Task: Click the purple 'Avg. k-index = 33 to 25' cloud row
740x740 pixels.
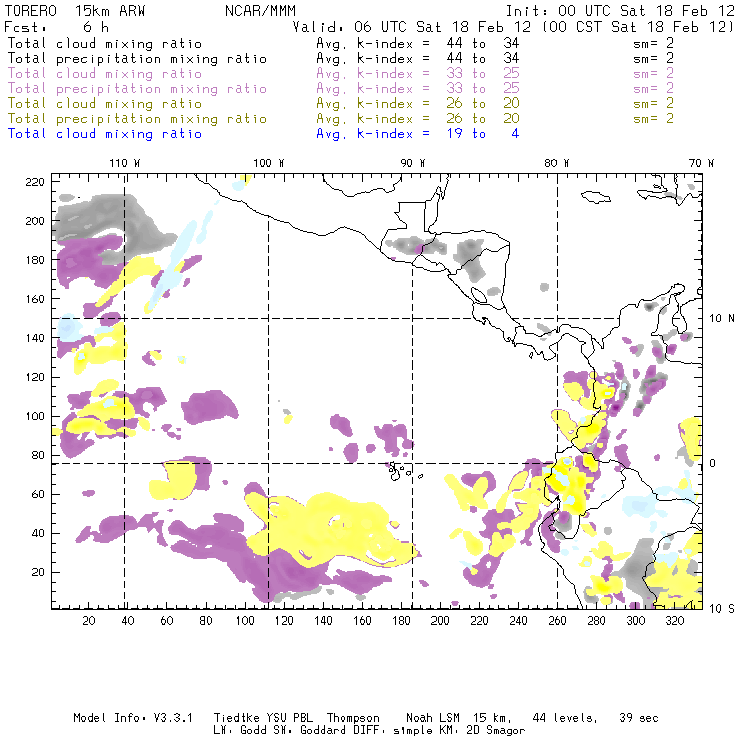Action: click(418, 74)
